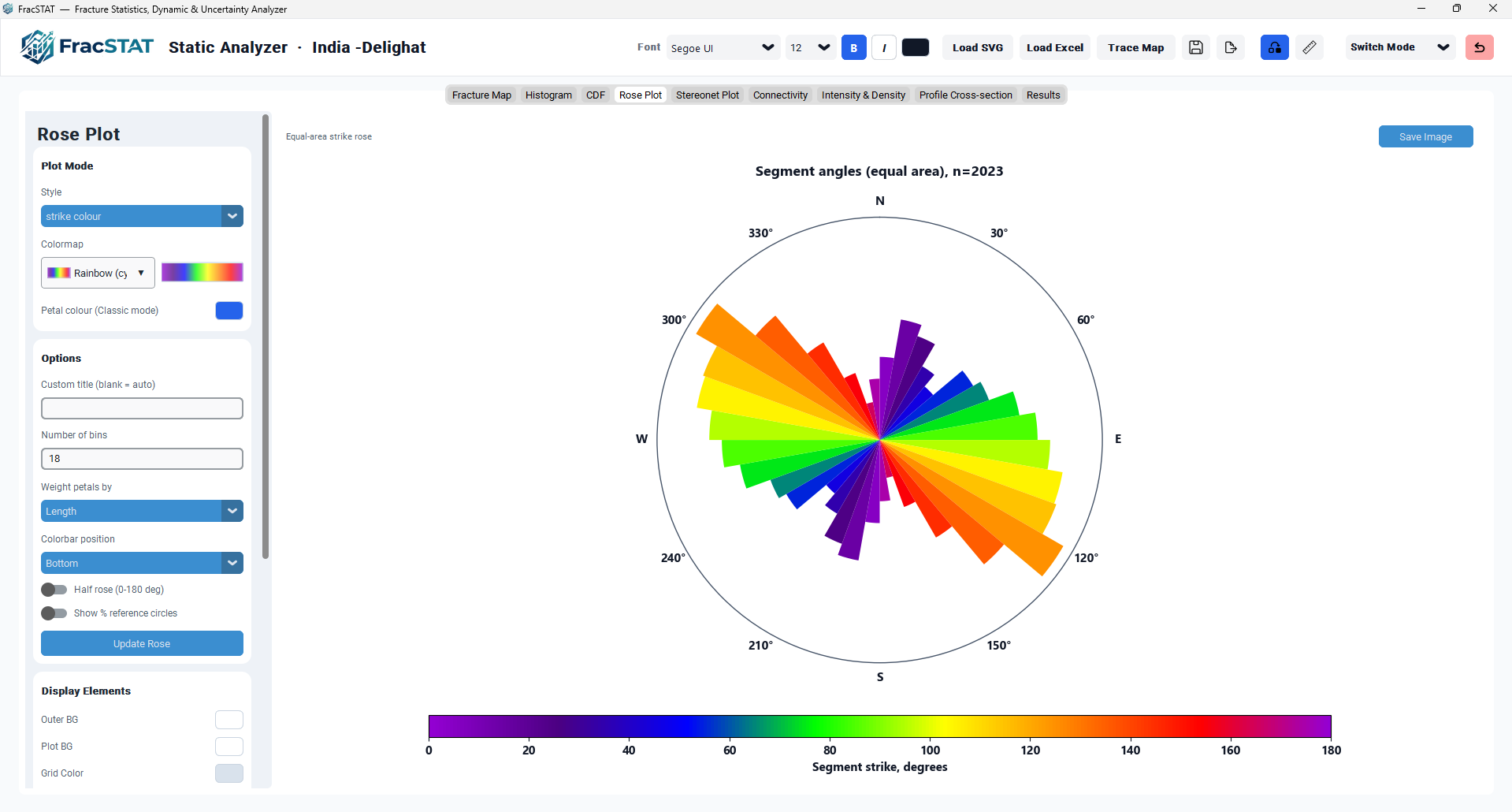The height and width of the screenshot is (812, 1512).
Task: Open the font size 12 dropdown
Action: point(811,47)
